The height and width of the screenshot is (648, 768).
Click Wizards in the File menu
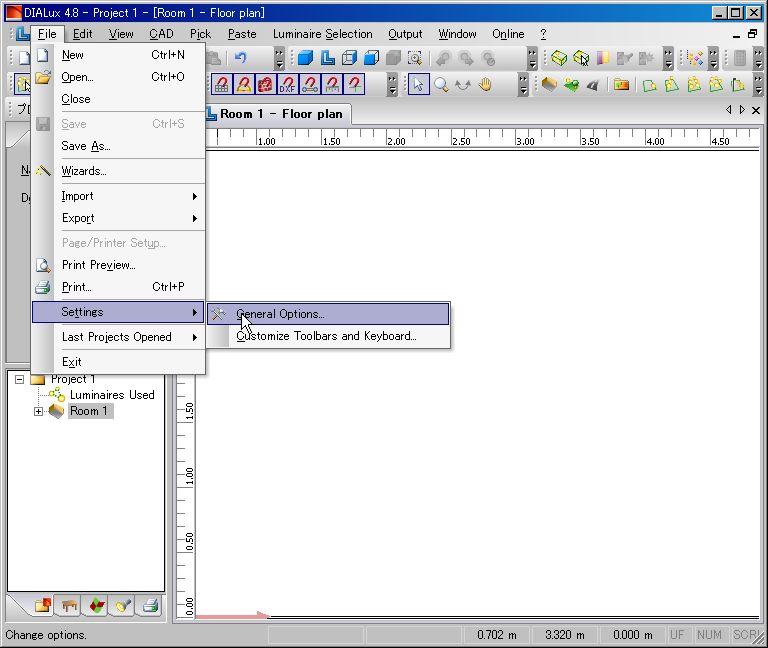point(118,171)
